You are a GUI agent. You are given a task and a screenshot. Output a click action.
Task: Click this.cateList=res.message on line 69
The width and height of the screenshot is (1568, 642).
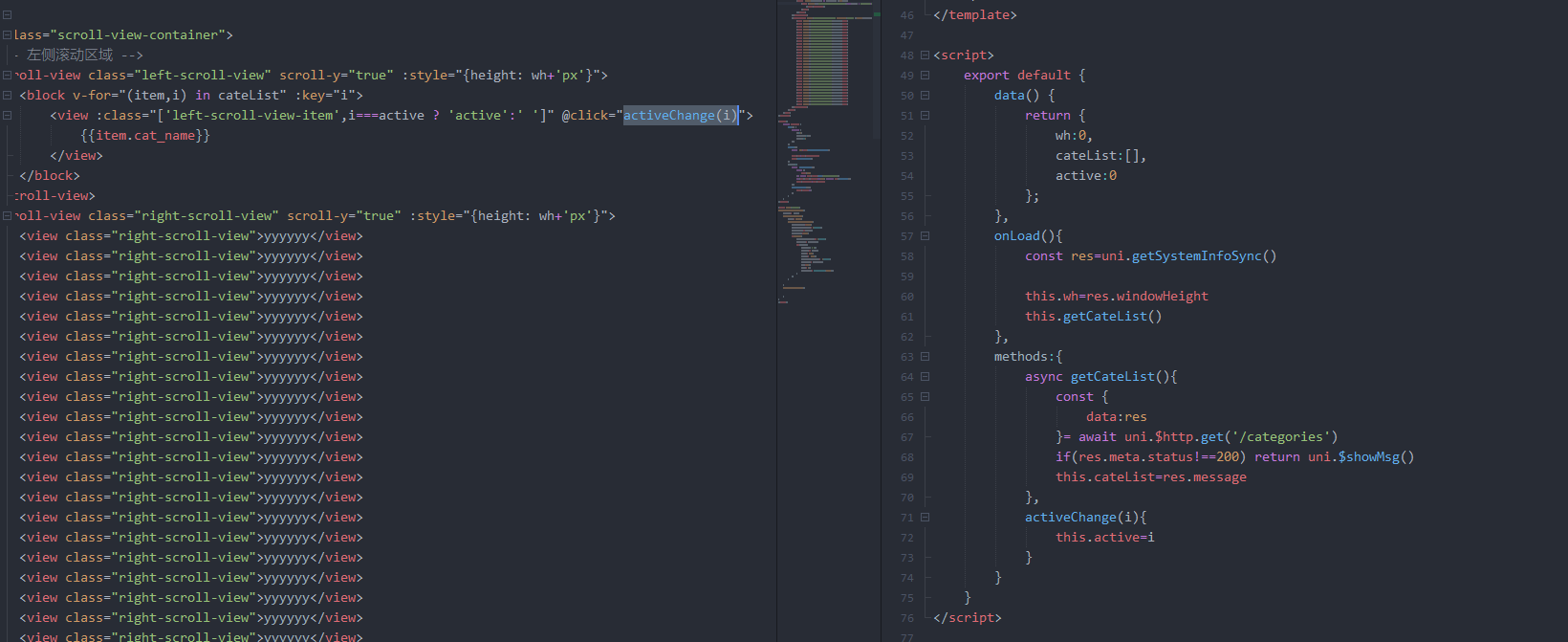coord(1151,477)
